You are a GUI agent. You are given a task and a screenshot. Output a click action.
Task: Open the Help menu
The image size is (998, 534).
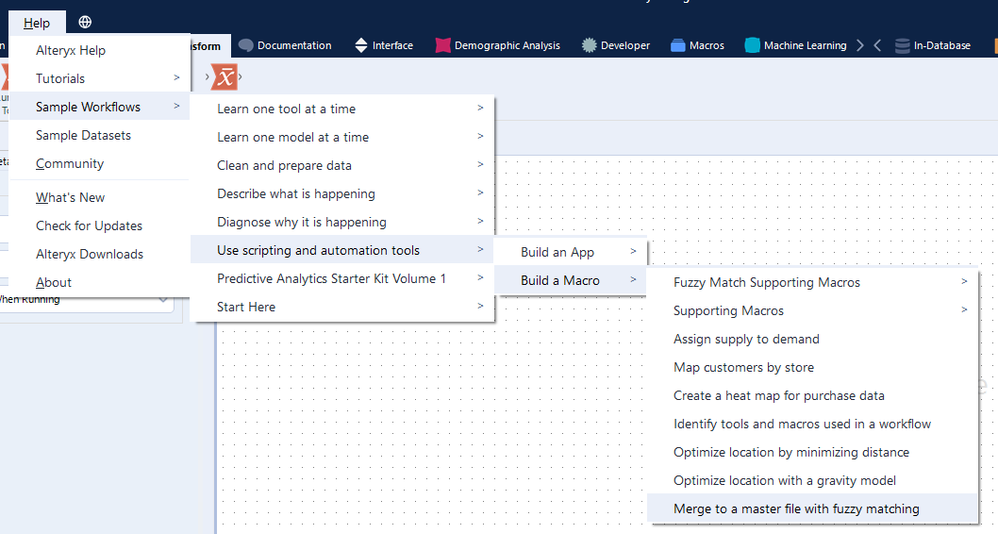coord(37,23)
